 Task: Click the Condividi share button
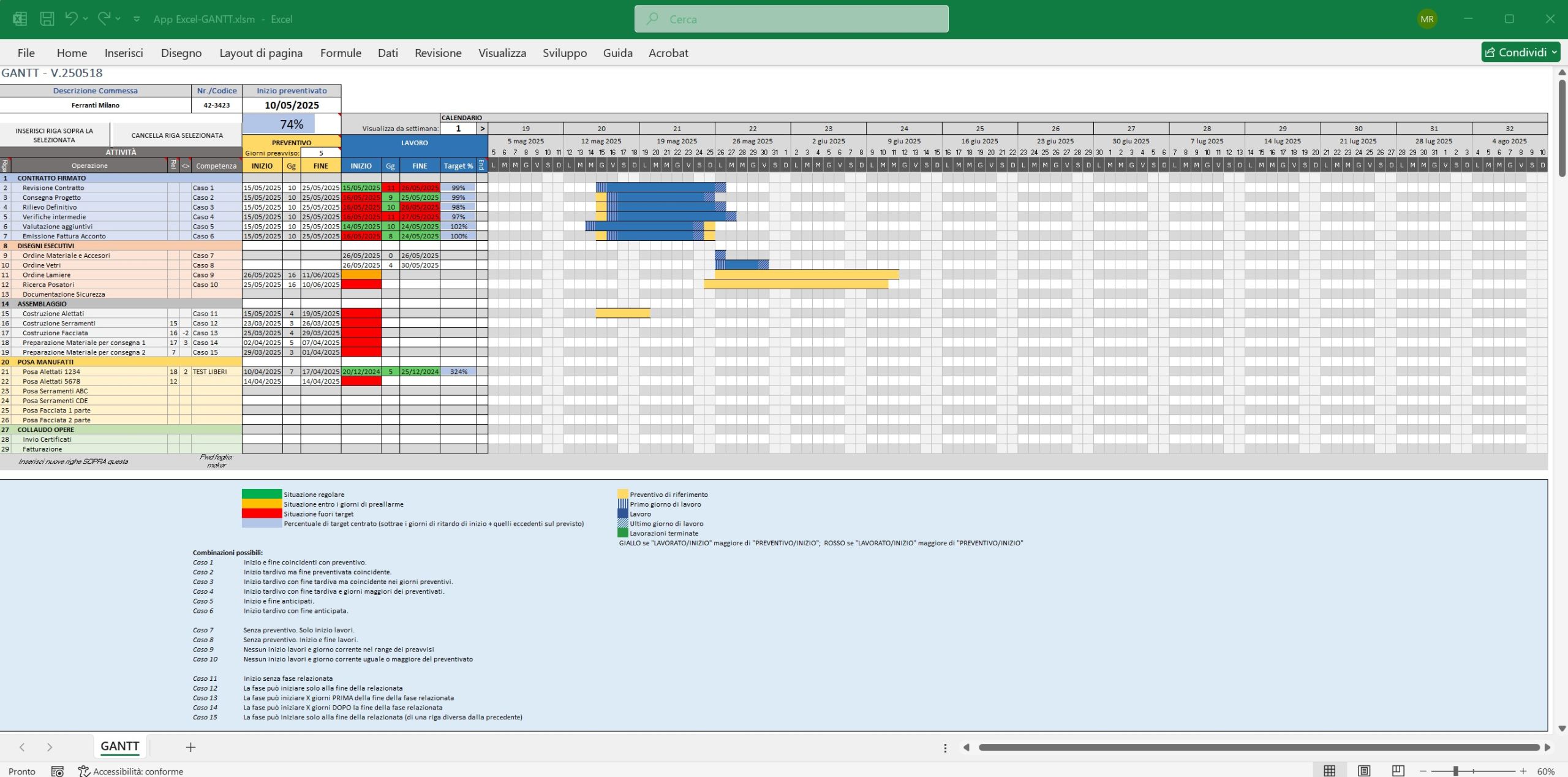pos(1520,53)
